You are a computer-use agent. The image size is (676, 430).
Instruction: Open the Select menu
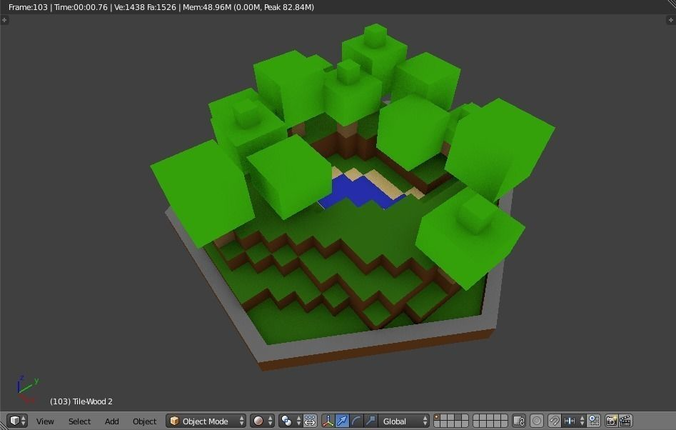79,421
